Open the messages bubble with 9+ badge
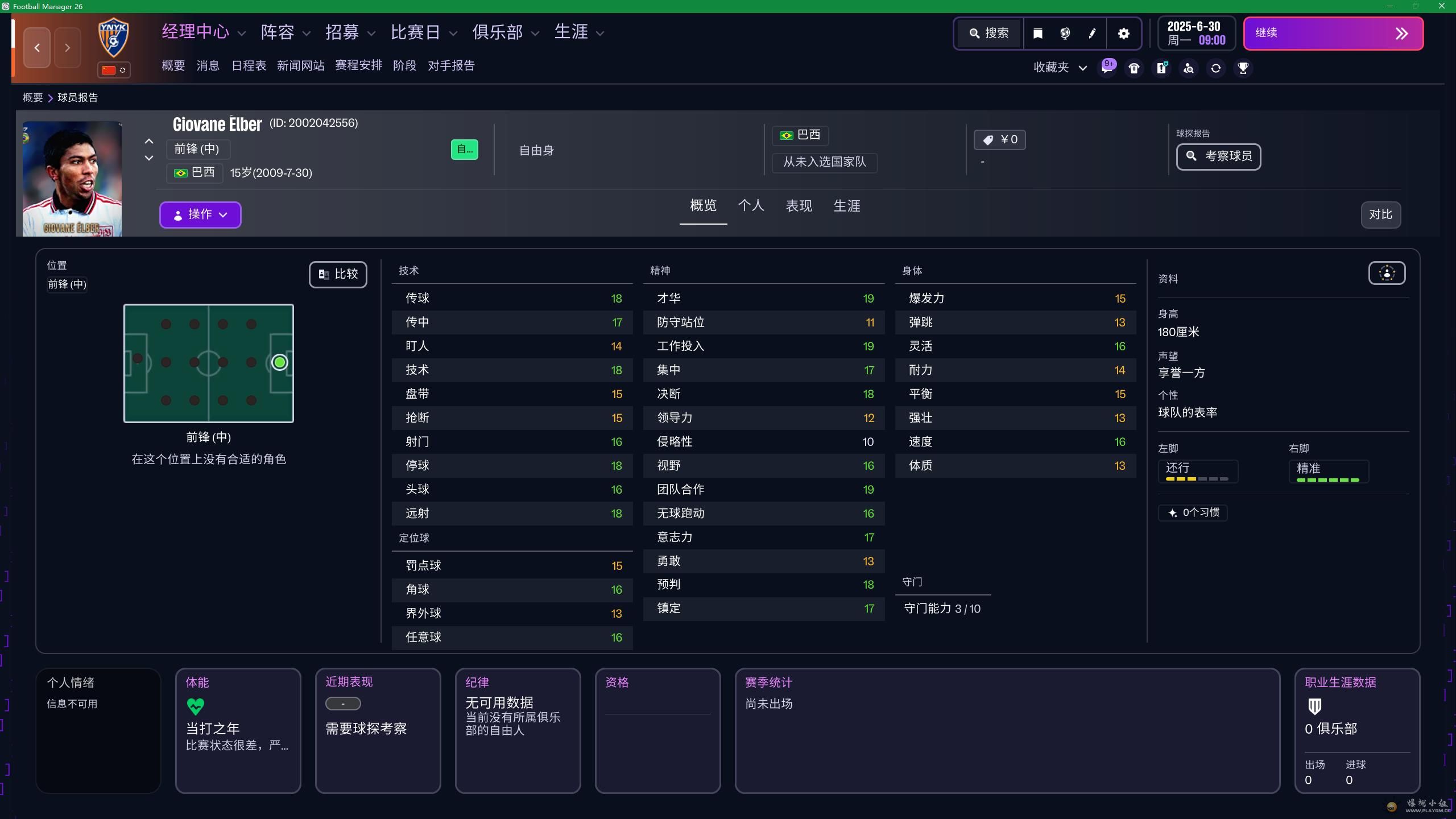Viewport: 1456px width, 819px height. click(x=1107, y=68)
